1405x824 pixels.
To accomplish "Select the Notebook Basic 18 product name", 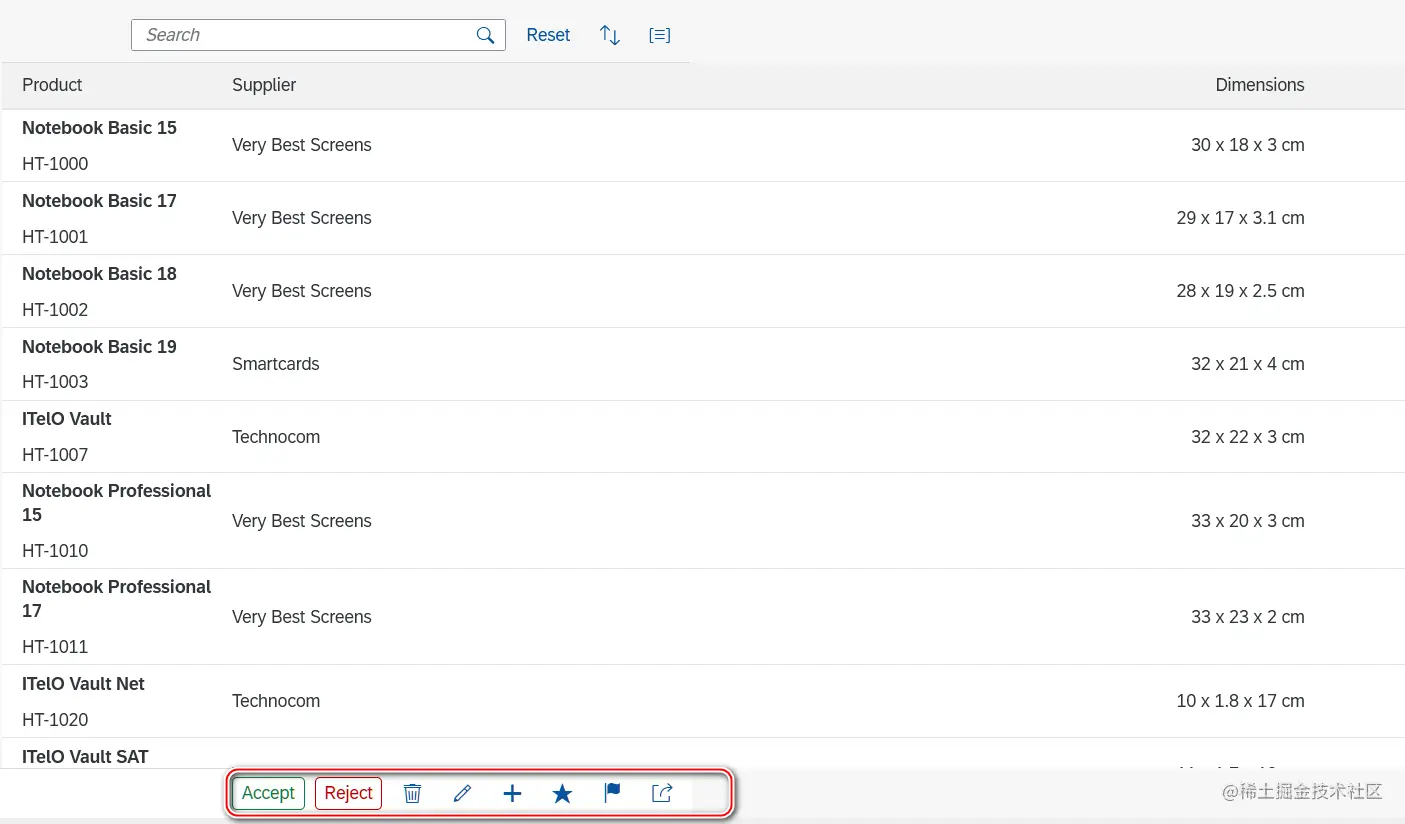I will click(x=99, y=274).
